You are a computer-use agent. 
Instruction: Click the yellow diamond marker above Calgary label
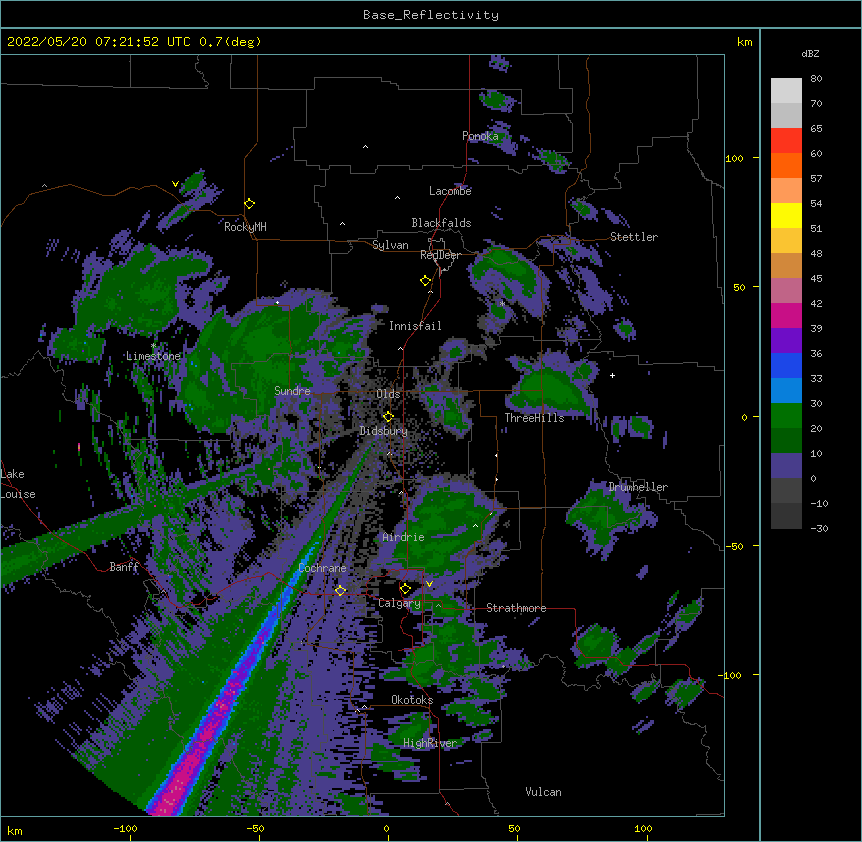(405, 589)
